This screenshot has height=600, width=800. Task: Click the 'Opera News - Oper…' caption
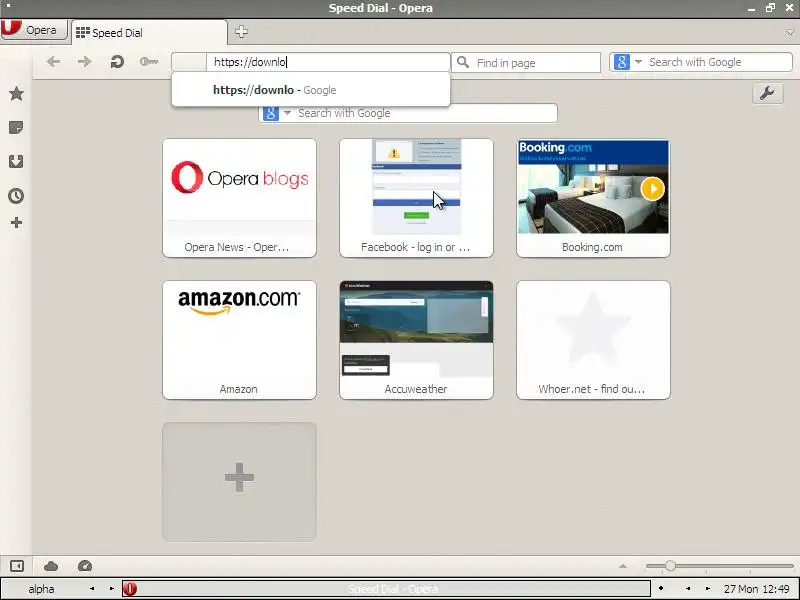pyautogui.click(x=237, y=247)
